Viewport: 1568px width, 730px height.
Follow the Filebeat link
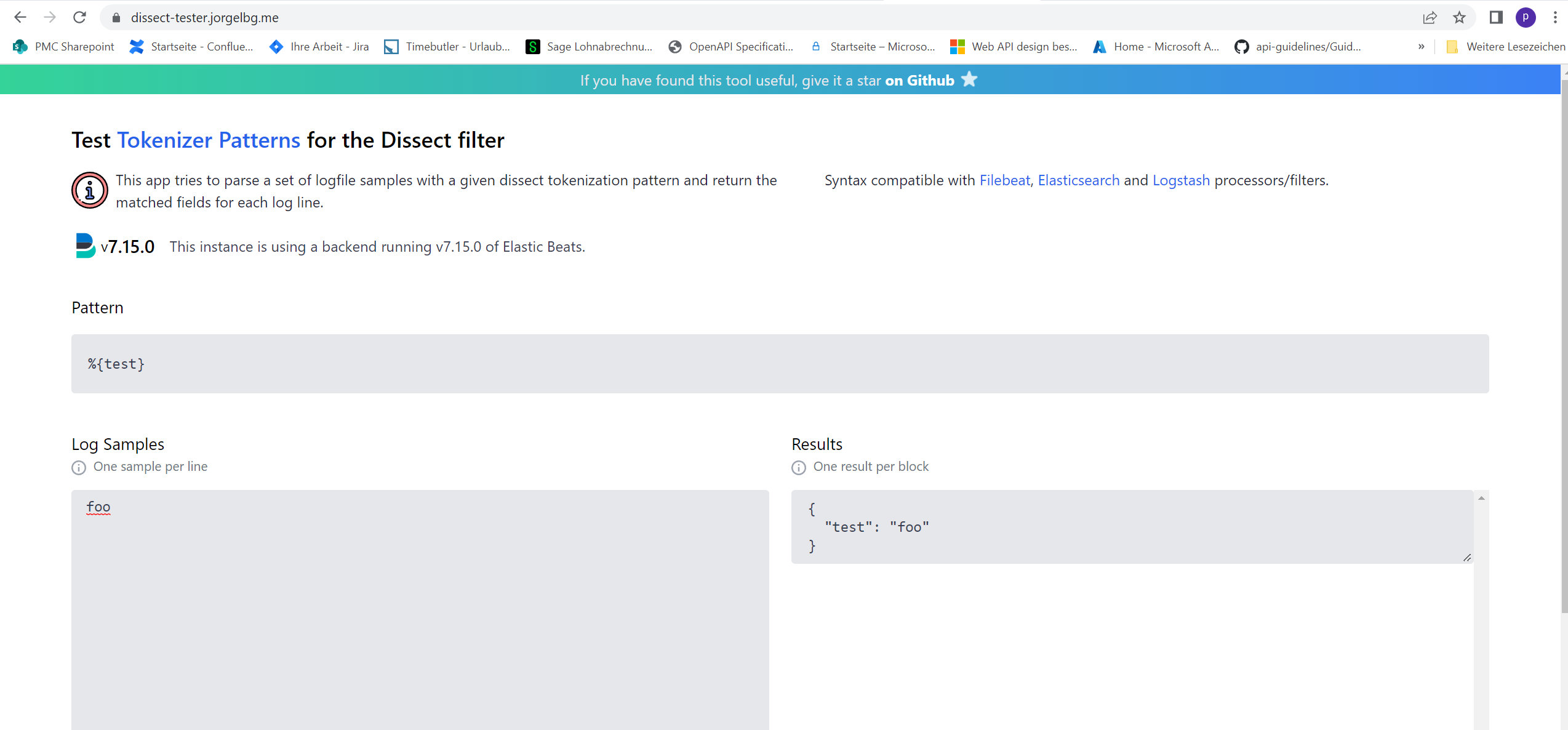(1004, 180)
